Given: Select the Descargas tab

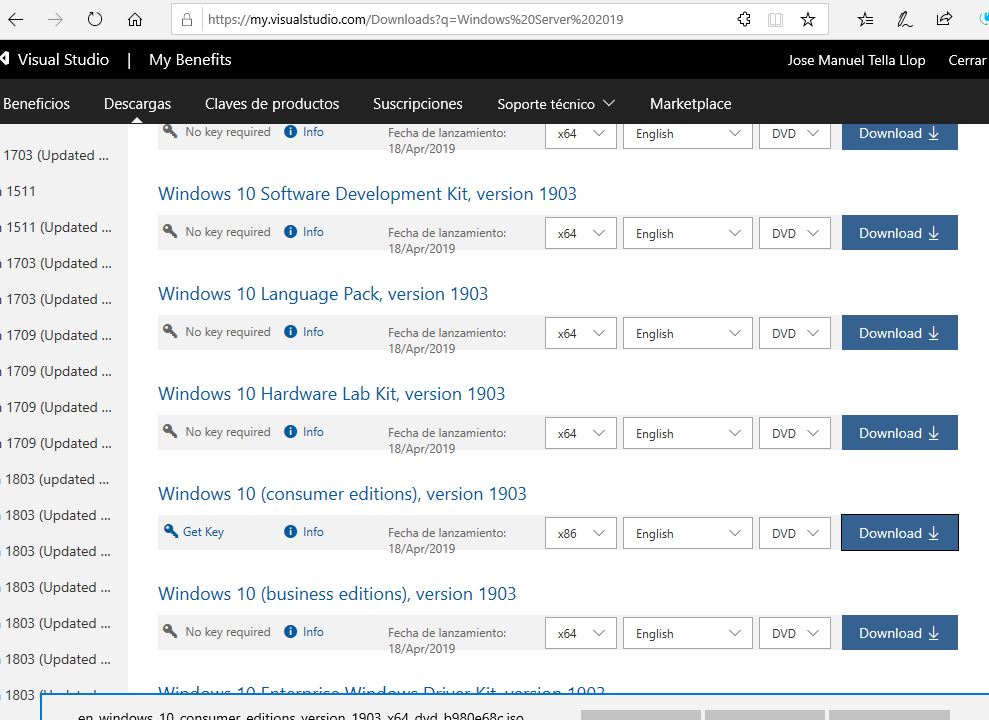Looking at the screenshot, I should 138,104.
